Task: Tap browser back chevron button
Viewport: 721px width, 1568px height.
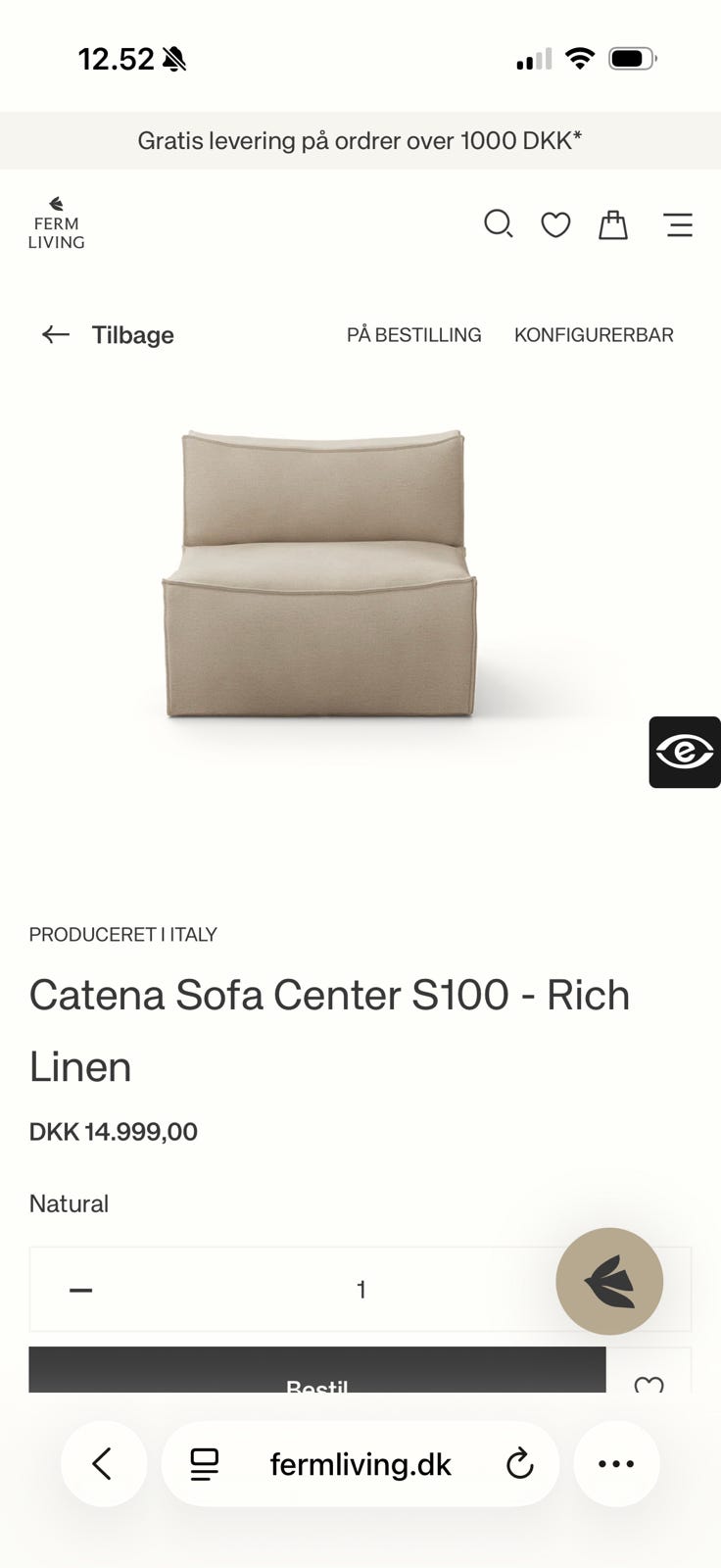Action: point(104,1464)
